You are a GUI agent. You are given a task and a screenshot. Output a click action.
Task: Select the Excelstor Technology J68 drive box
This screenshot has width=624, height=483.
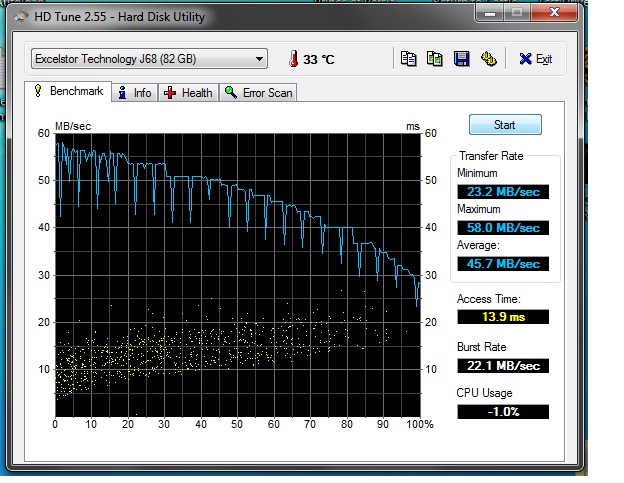tap(149, 59)
